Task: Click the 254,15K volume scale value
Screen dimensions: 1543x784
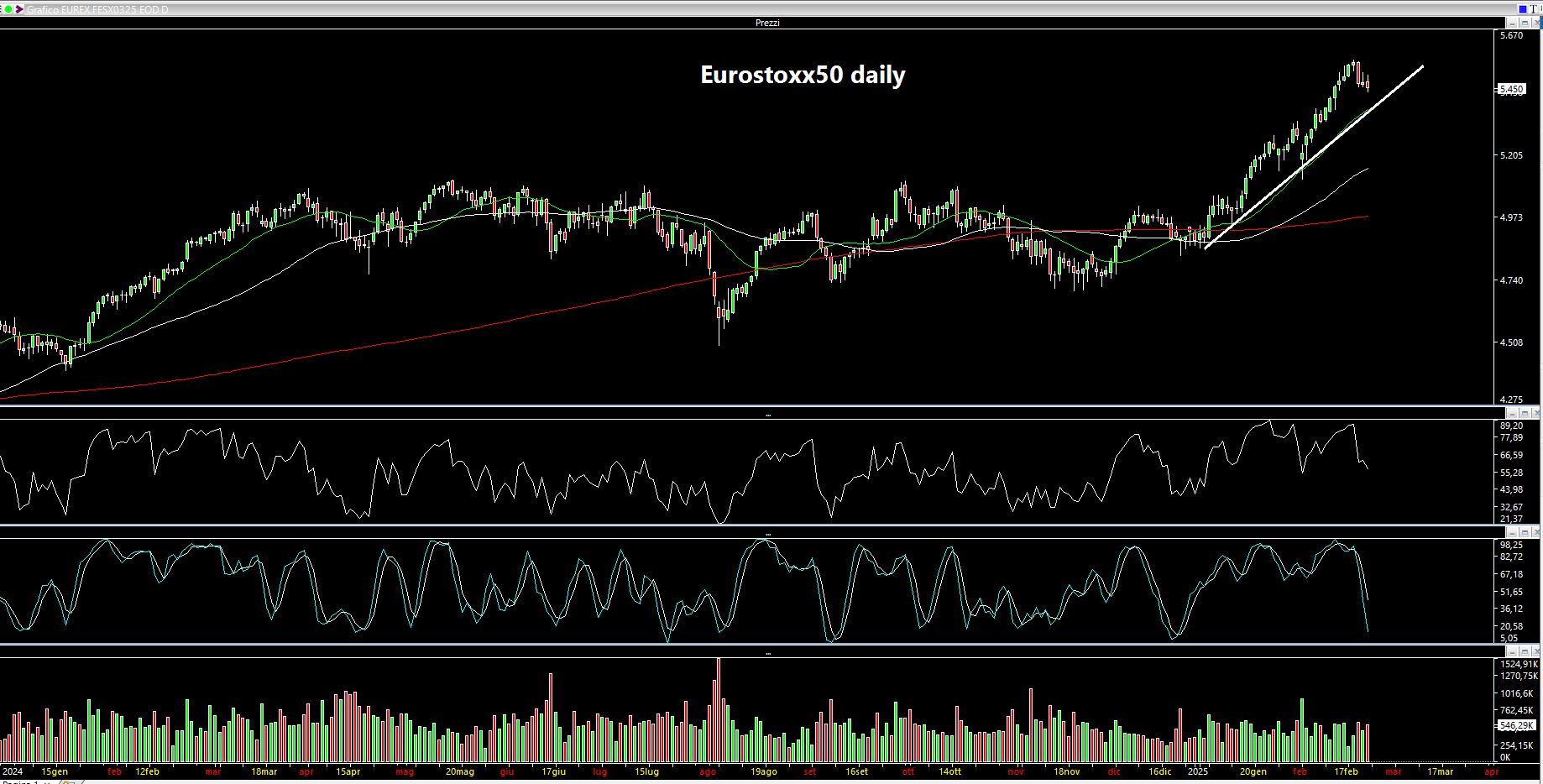Action: click(1517, 745)
